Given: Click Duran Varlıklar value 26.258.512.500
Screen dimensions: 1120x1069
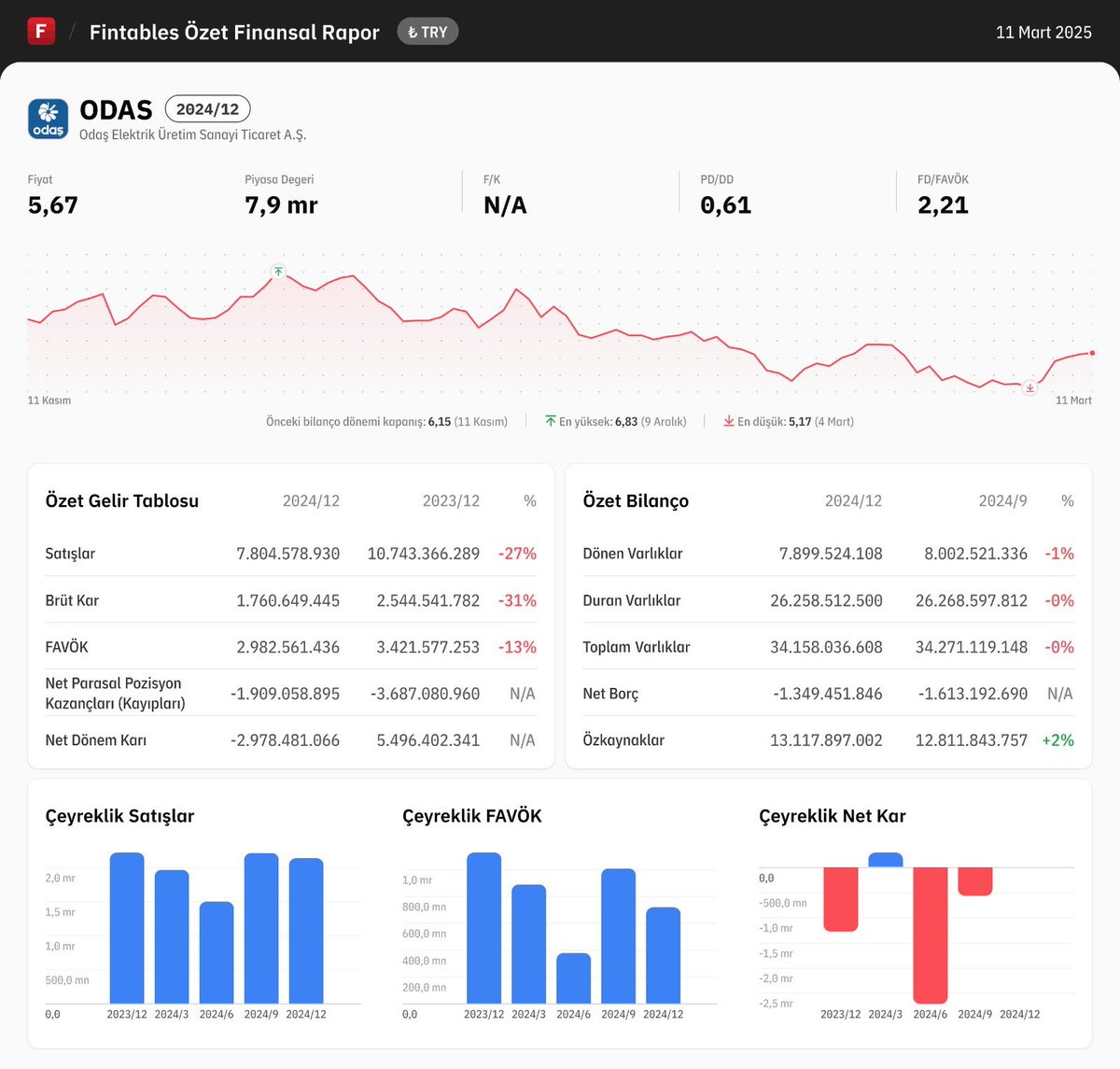Looking at the screenshot, I should (826, 600).
